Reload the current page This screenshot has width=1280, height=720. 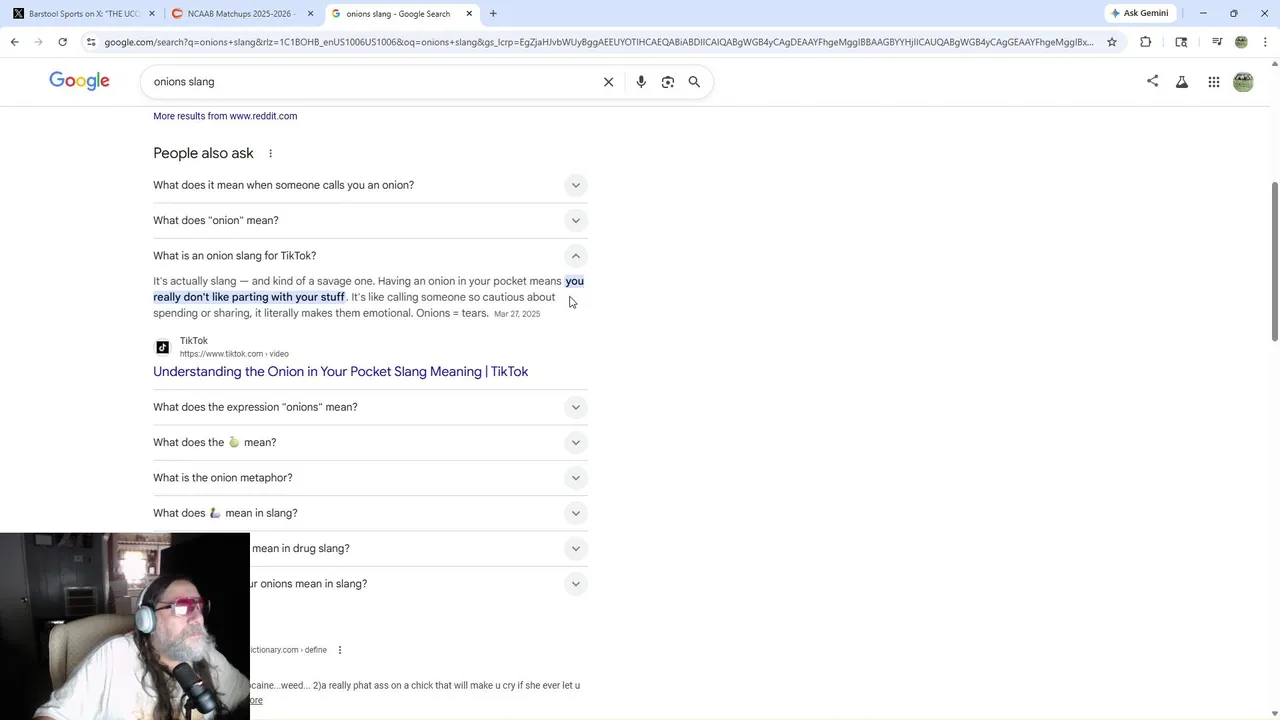tap(62, 42)
